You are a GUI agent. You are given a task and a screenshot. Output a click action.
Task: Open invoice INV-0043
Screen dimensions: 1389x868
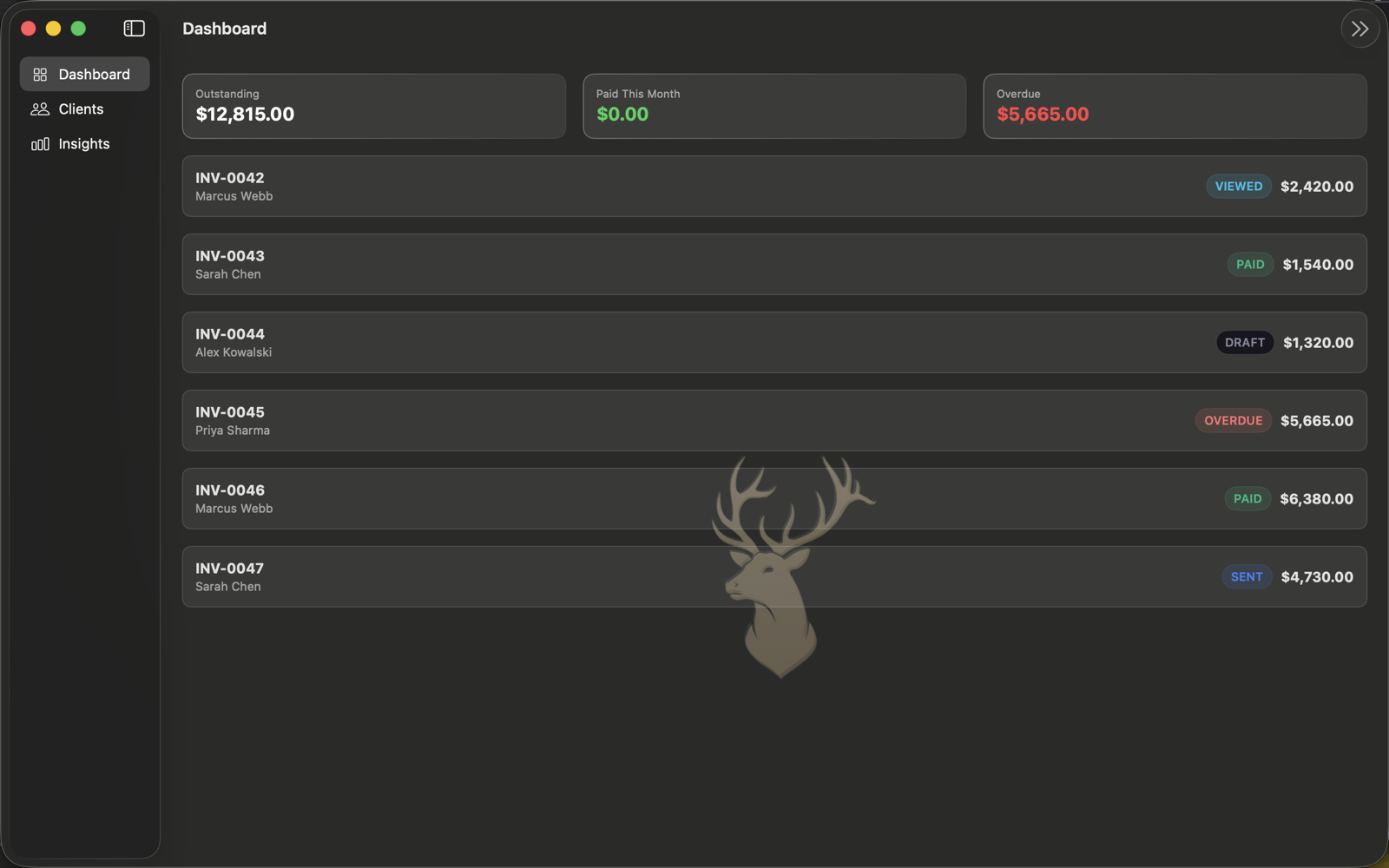pos(774,265)
